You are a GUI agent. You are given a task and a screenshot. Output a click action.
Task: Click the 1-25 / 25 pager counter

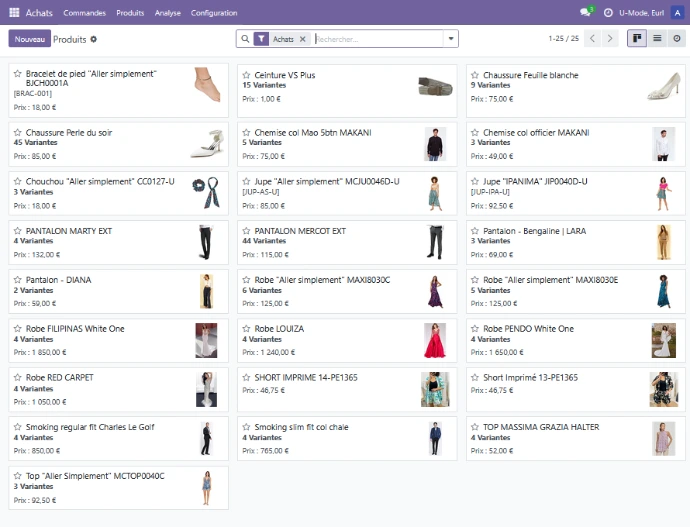pyautogui.click(x=564, y=39)
